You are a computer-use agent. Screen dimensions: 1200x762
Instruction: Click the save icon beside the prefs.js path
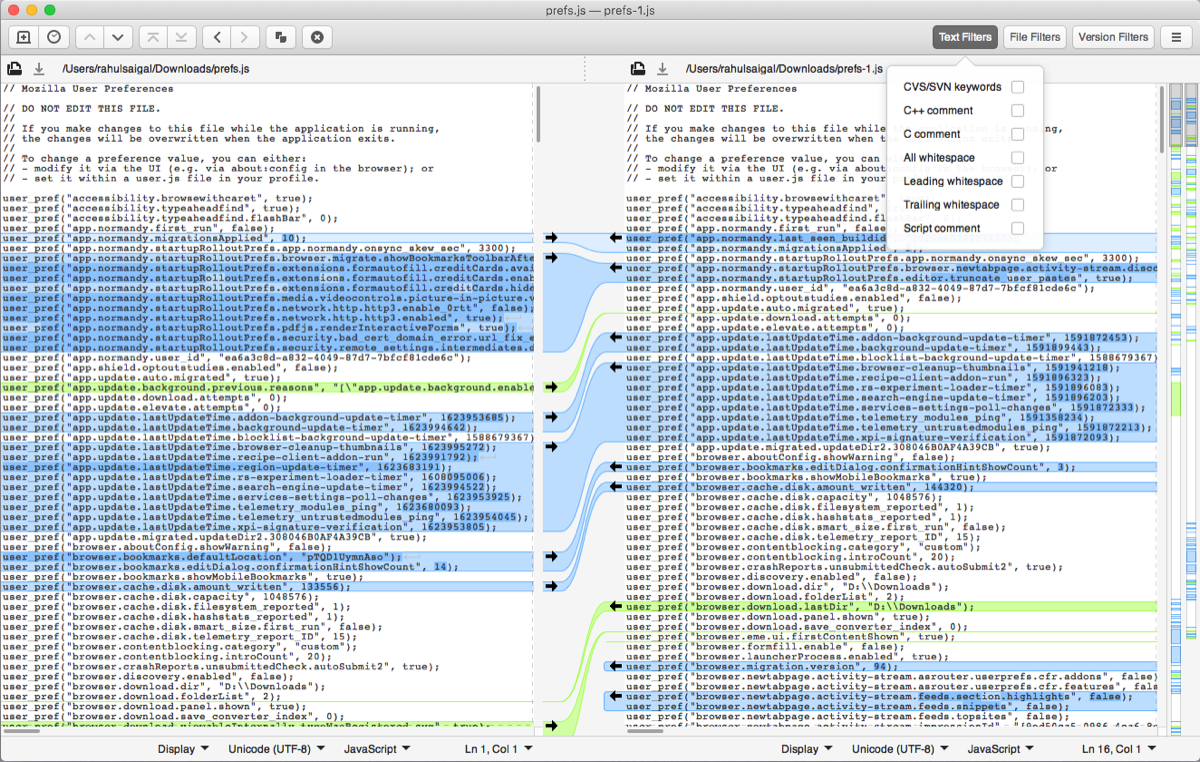[14, 69]
